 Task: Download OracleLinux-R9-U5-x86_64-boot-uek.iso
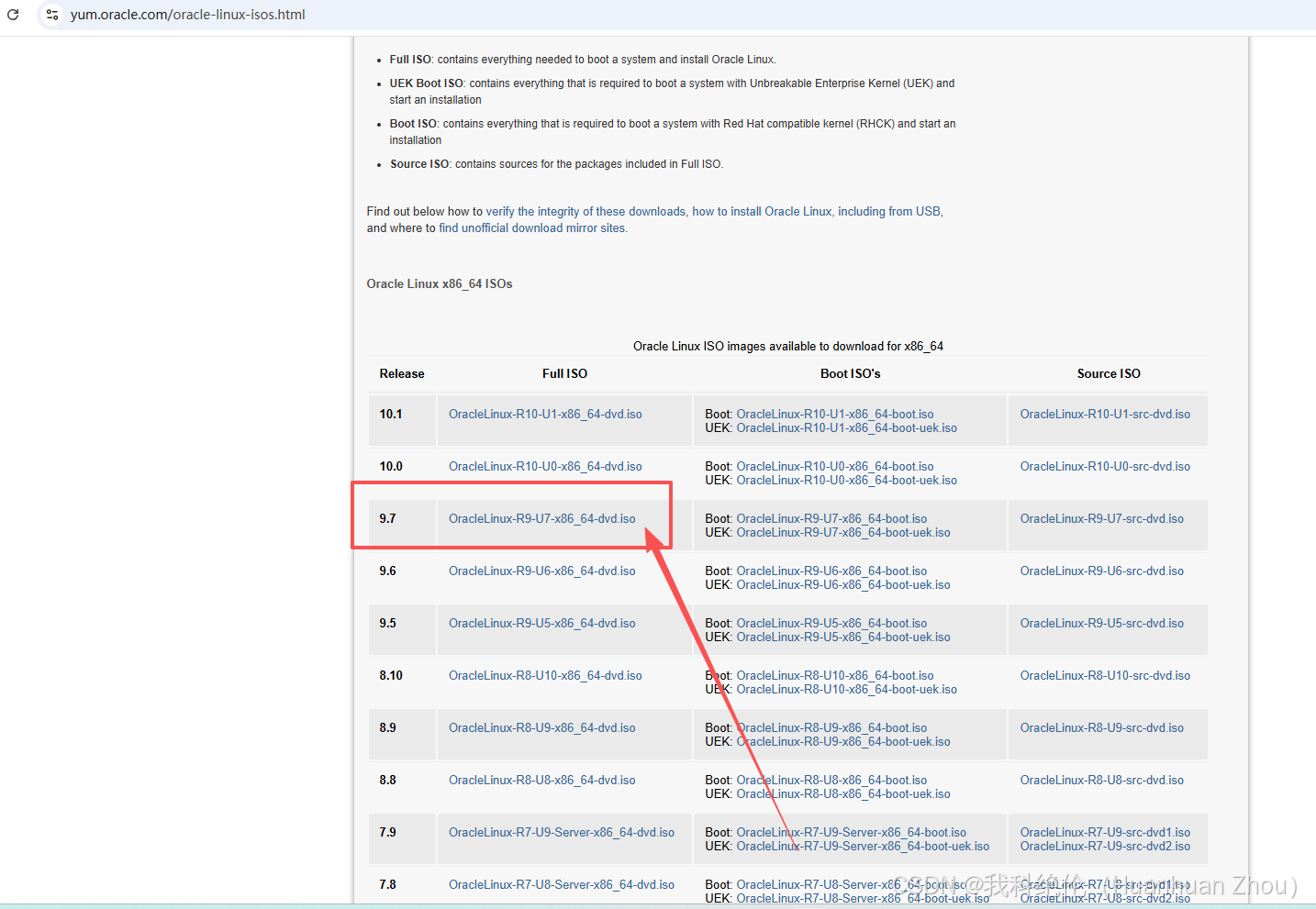point(843,637)
